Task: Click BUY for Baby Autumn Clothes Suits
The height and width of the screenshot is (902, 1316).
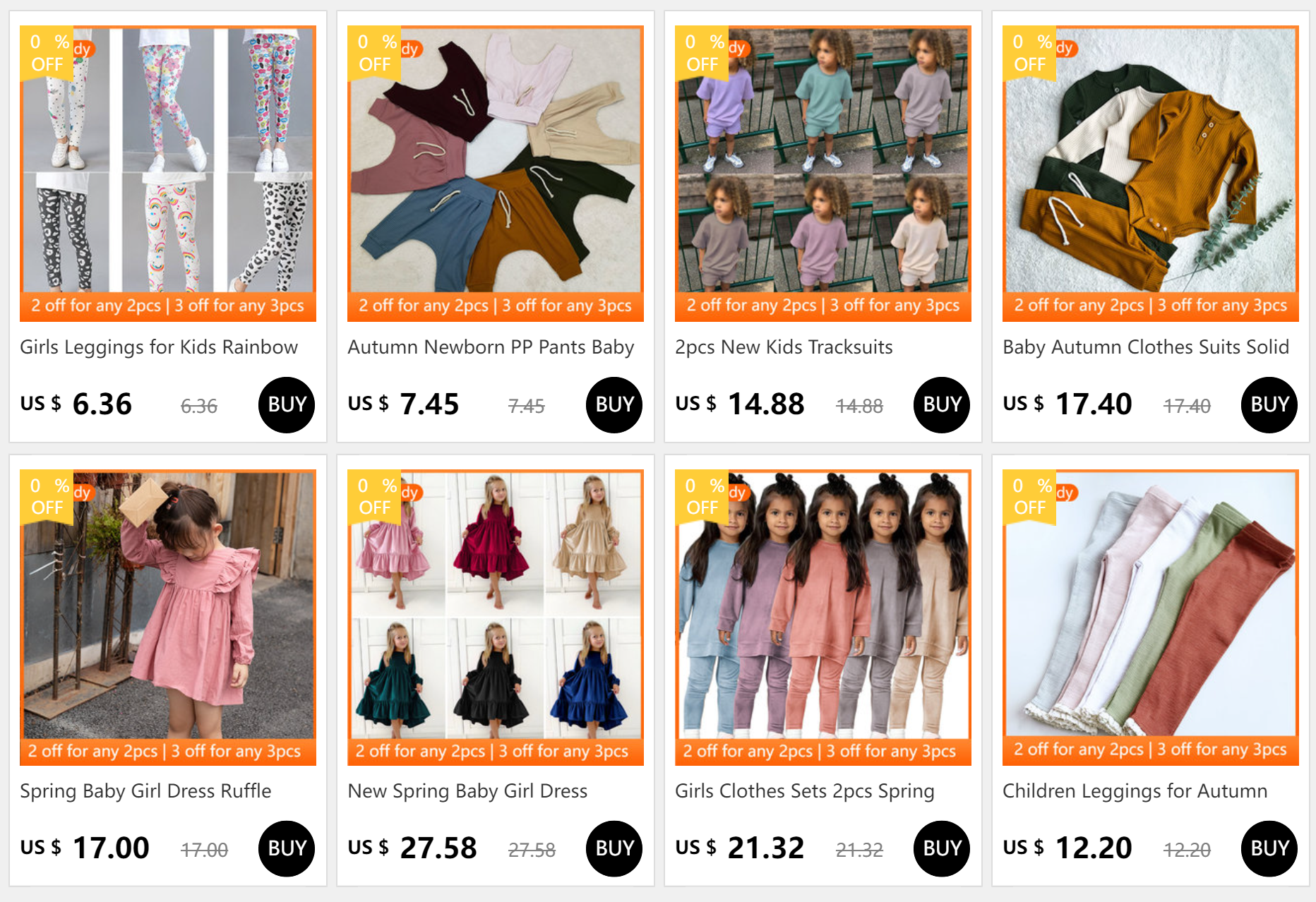Action: click(1269, 404)
